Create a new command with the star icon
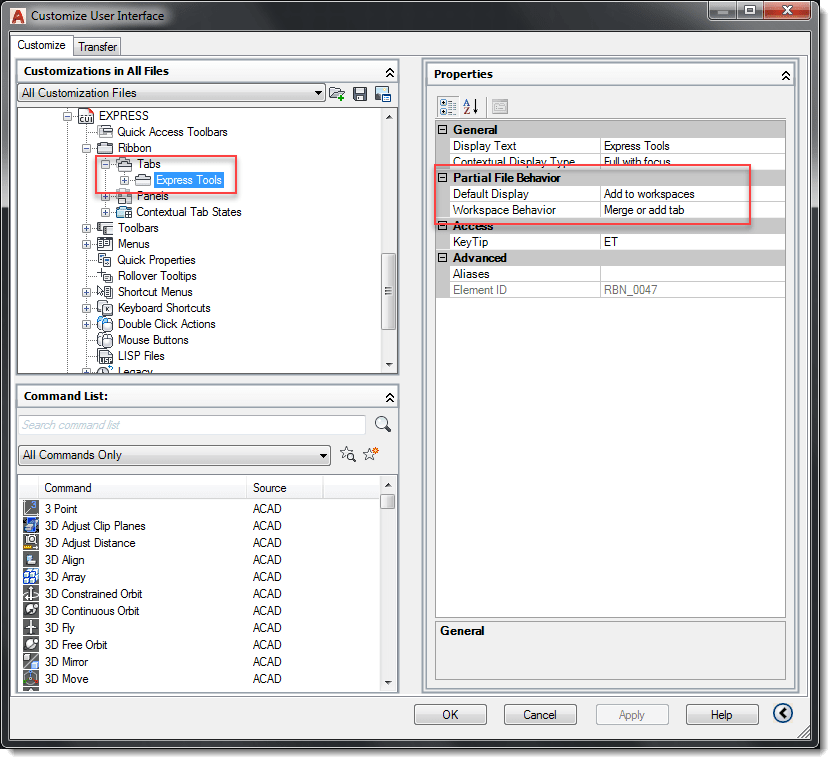The image size is (835, 764). [368, 453]
